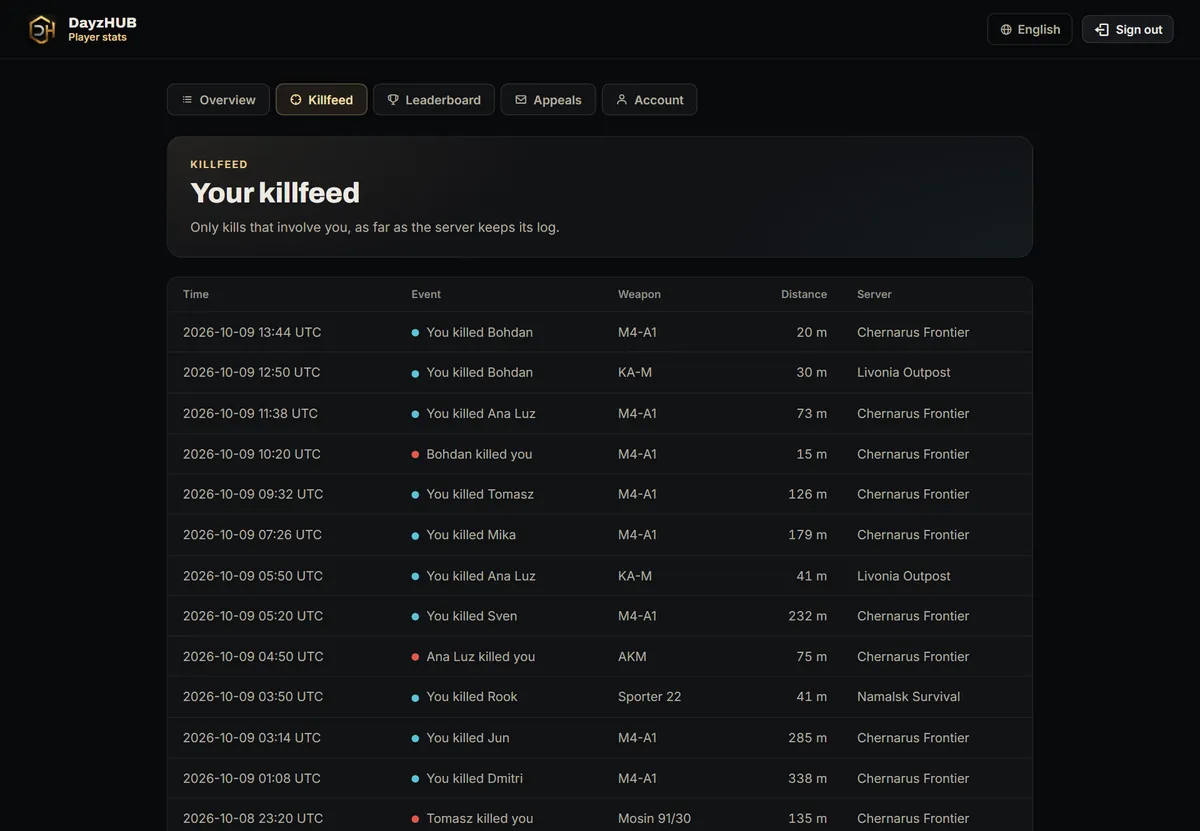Click the envelope icon on Appeals tab
The height and width of the screenshot is (831, 1200).
click(x=521, y=100)
